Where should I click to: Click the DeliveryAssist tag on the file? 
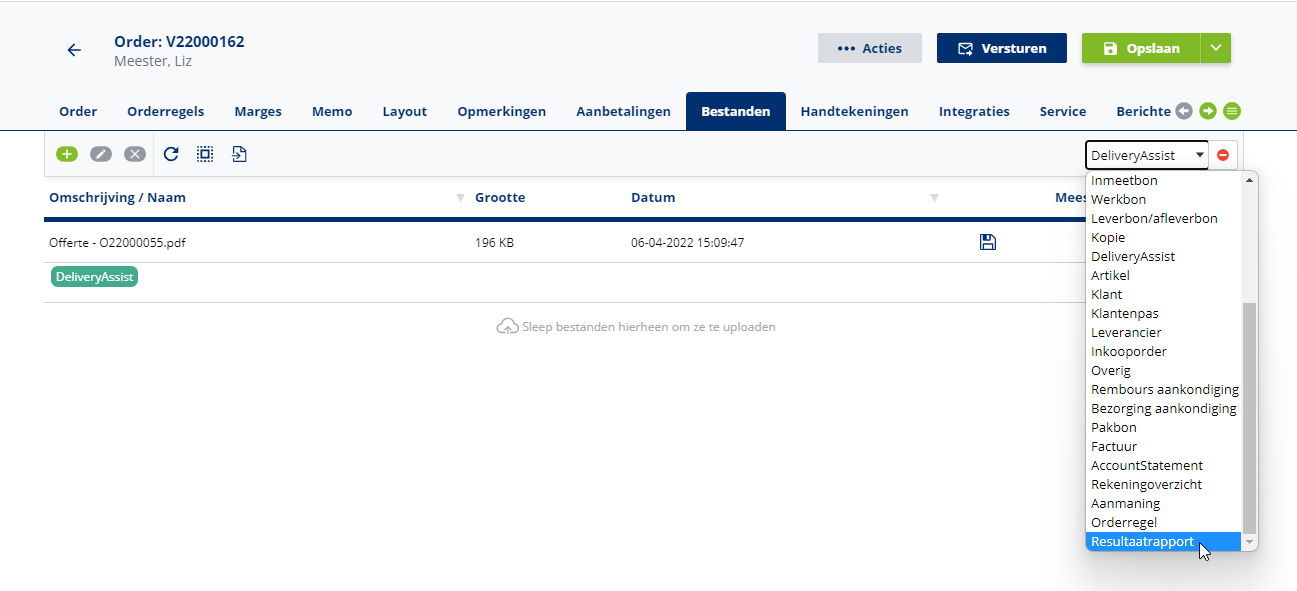click(x=94, y=277)
